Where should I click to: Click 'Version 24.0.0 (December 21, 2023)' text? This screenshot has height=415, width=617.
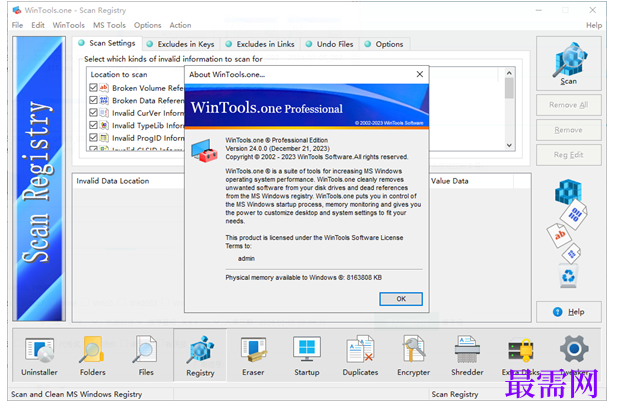click(x=277, y=148)
